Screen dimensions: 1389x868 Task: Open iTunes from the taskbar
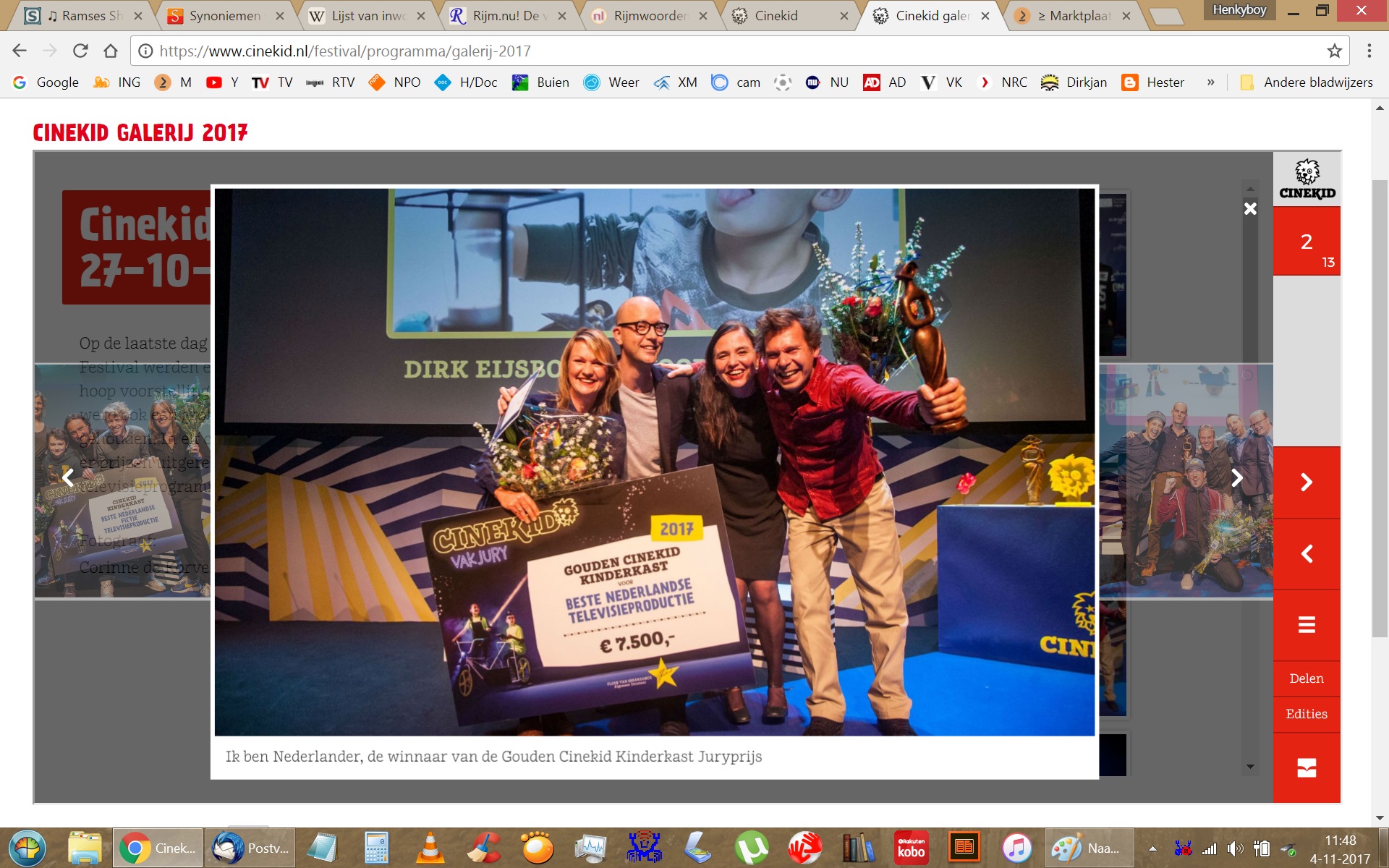point(1017,848)
